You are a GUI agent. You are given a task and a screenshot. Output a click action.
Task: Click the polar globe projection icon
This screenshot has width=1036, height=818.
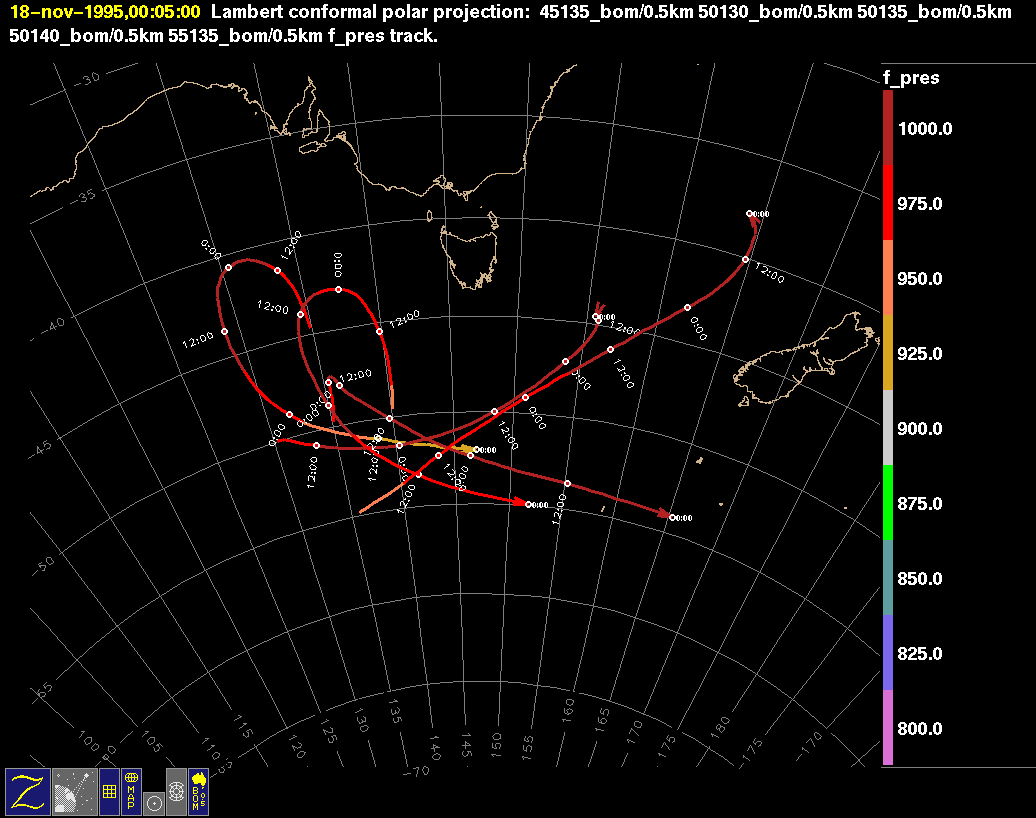click(x=176, y=791)
